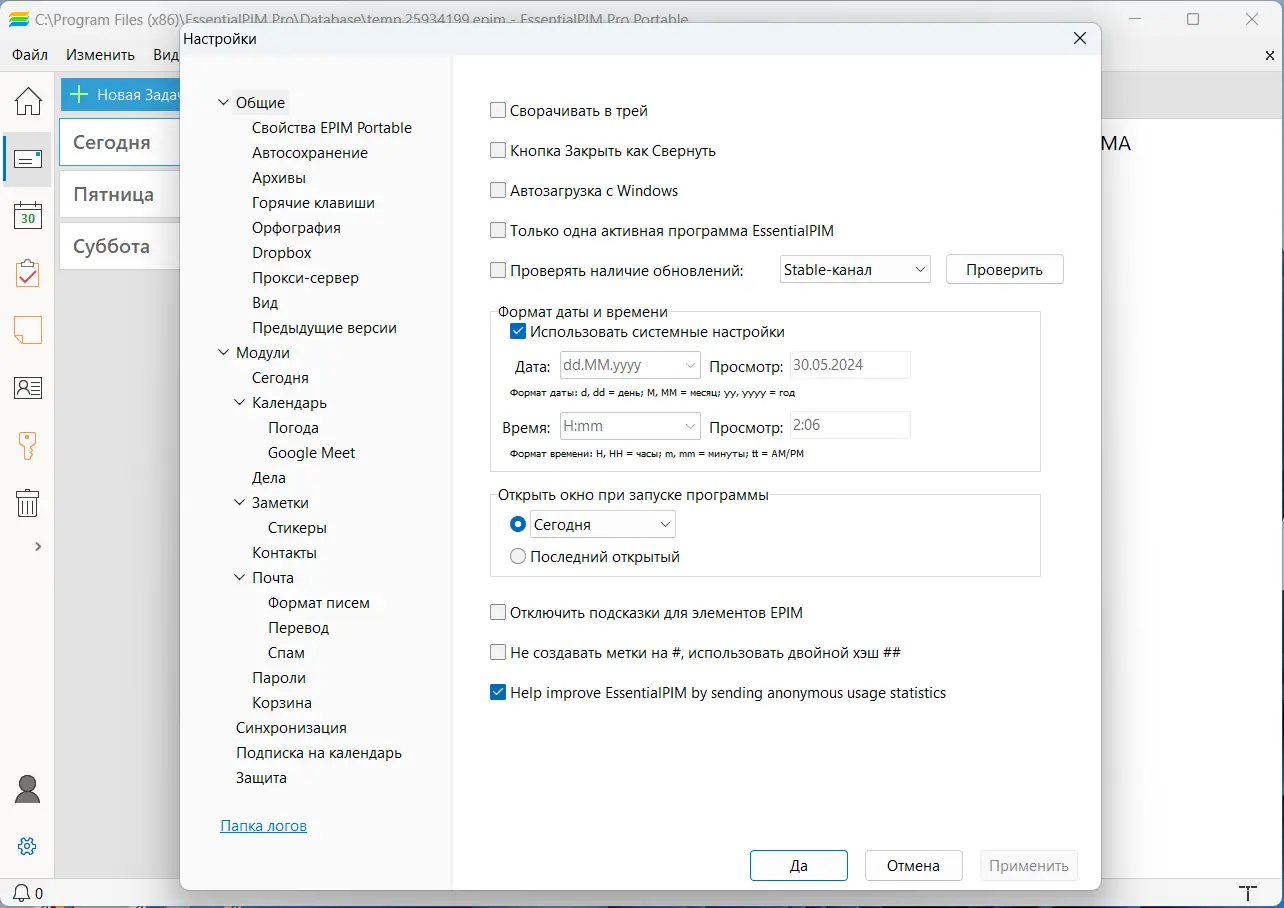The height and width of the screenshot is (908, 1284).
Task: Select Прокси-сервер in settings tree
Action: click(305, 277)
